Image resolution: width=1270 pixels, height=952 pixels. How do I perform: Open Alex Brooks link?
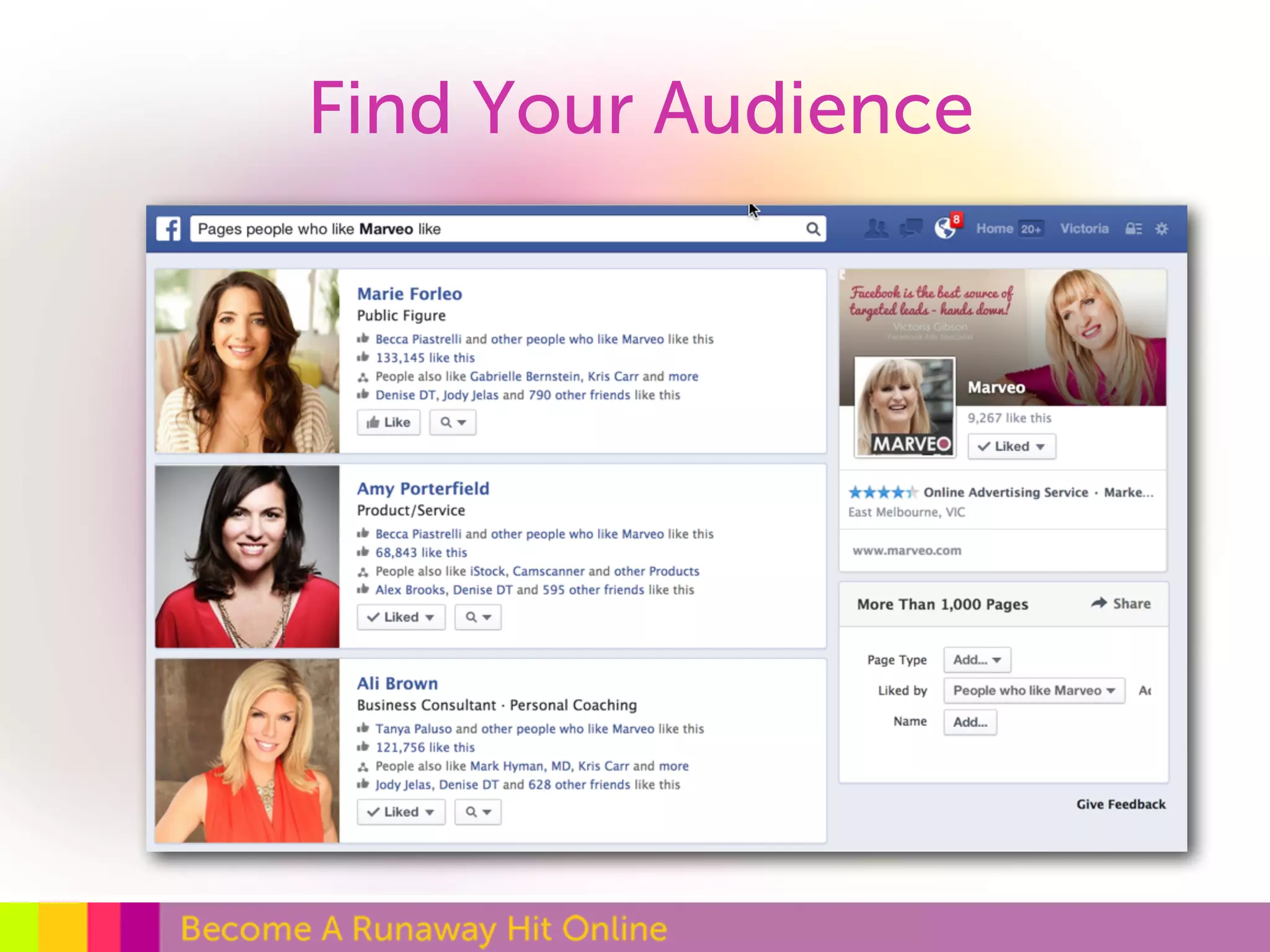(x=411, y=589)
